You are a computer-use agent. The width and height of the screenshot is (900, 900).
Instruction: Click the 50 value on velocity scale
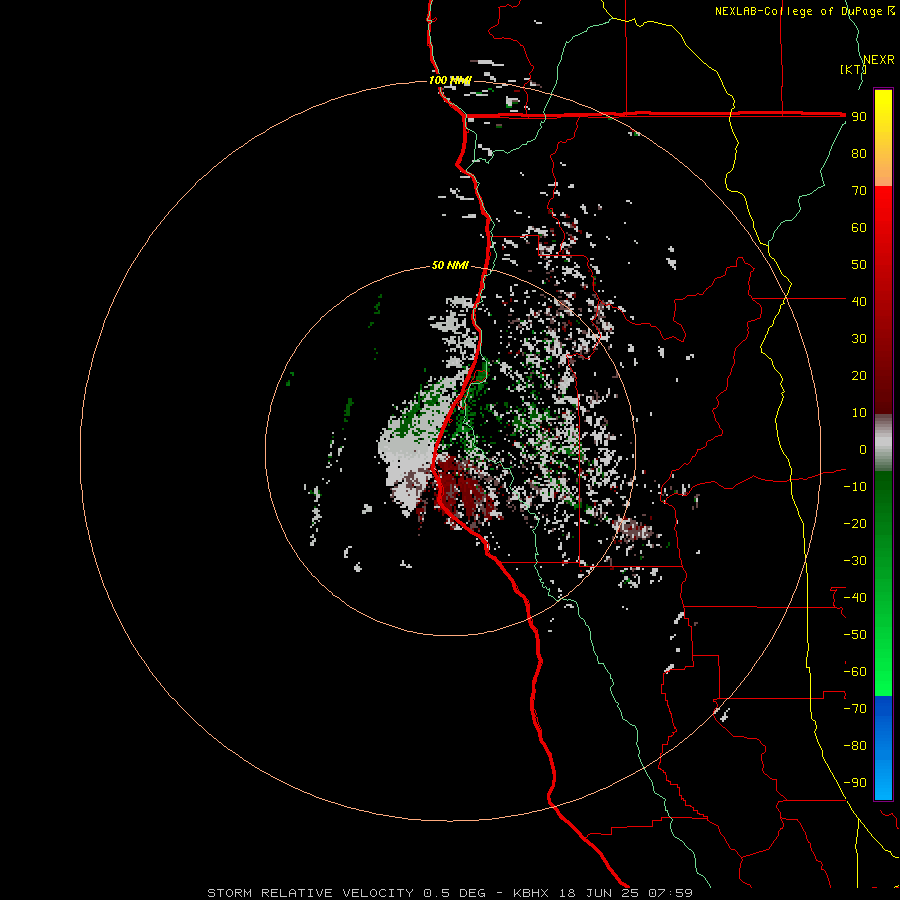(x=859, y=265)
